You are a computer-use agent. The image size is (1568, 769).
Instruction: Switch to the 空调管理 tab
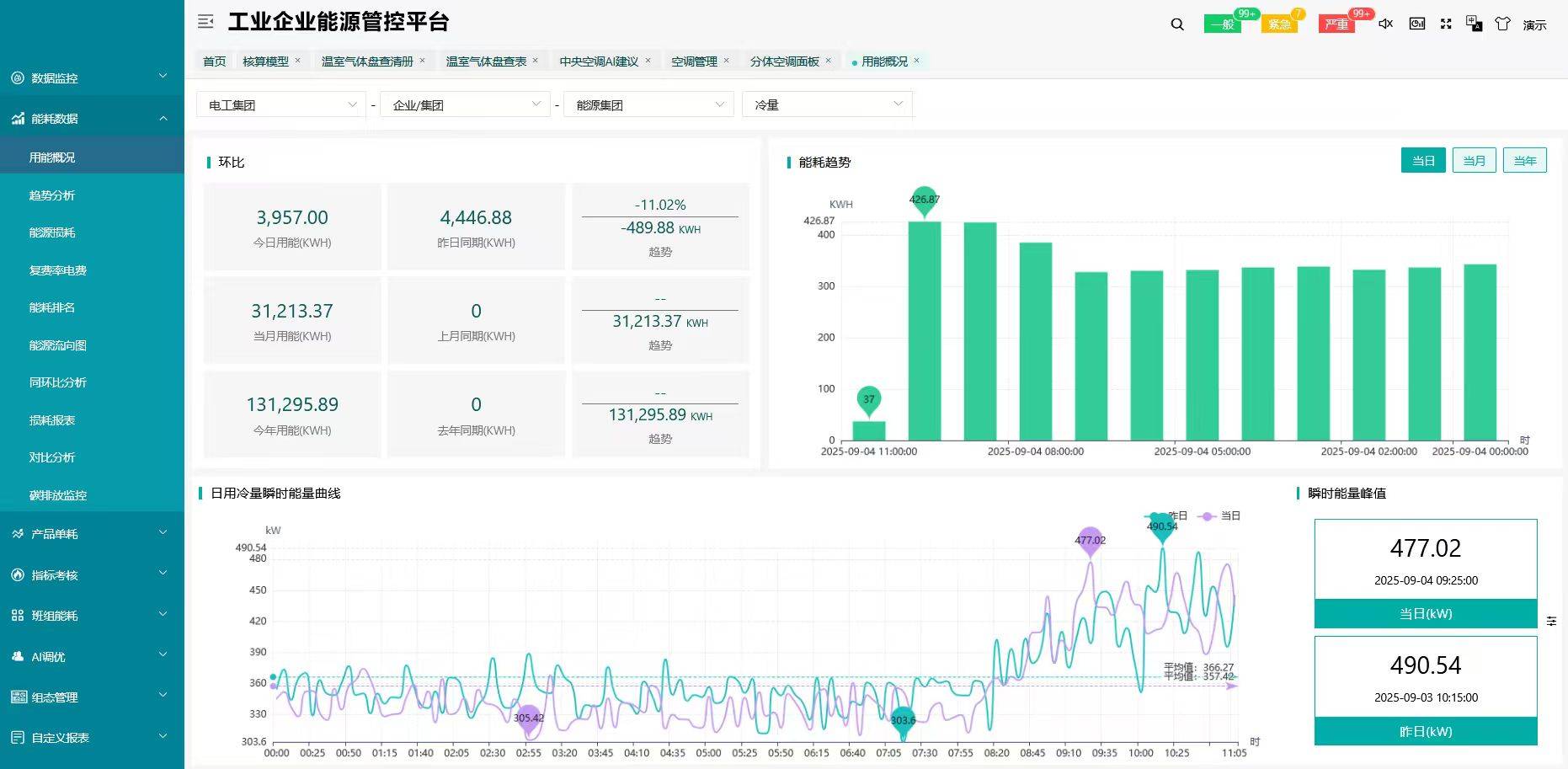692,60
